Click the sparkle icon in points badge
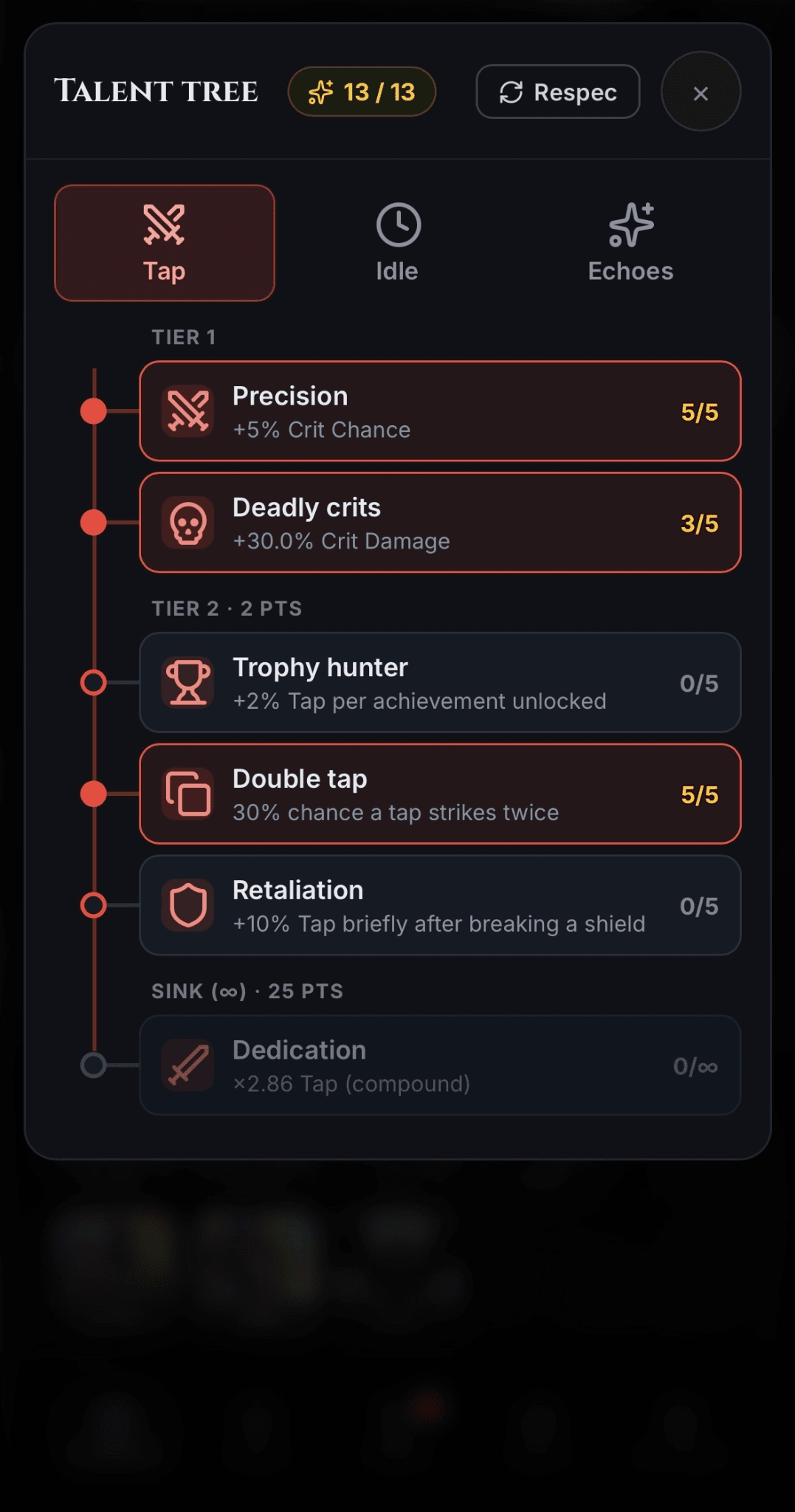 tap(321, 92)
